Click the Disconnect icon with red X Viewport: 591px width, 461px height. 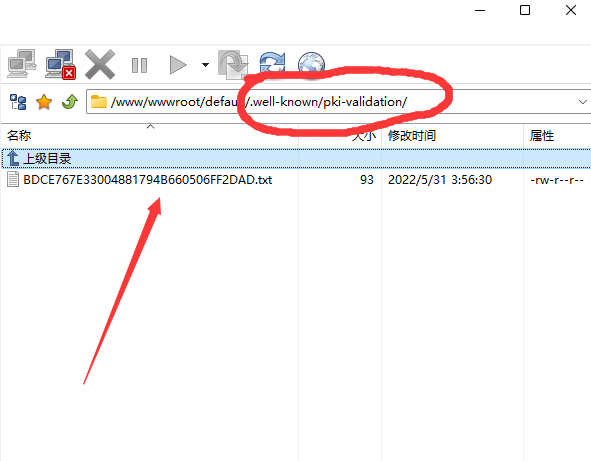[x=60, y=64]
